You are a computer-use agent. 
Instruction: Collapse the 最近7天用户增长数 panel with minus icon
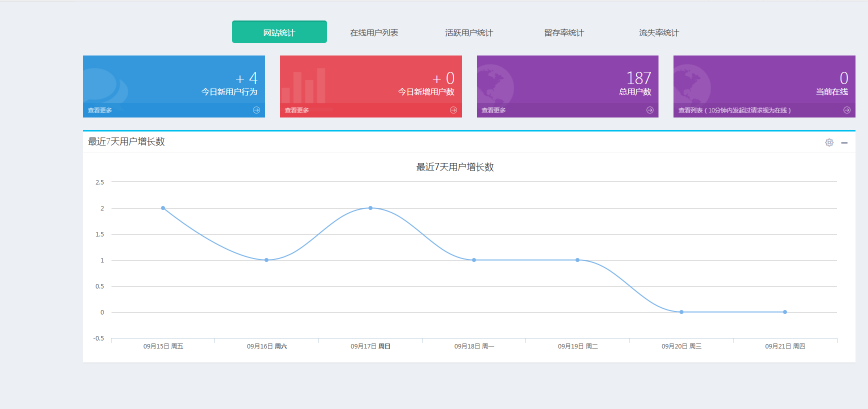[x=844, y=143]
